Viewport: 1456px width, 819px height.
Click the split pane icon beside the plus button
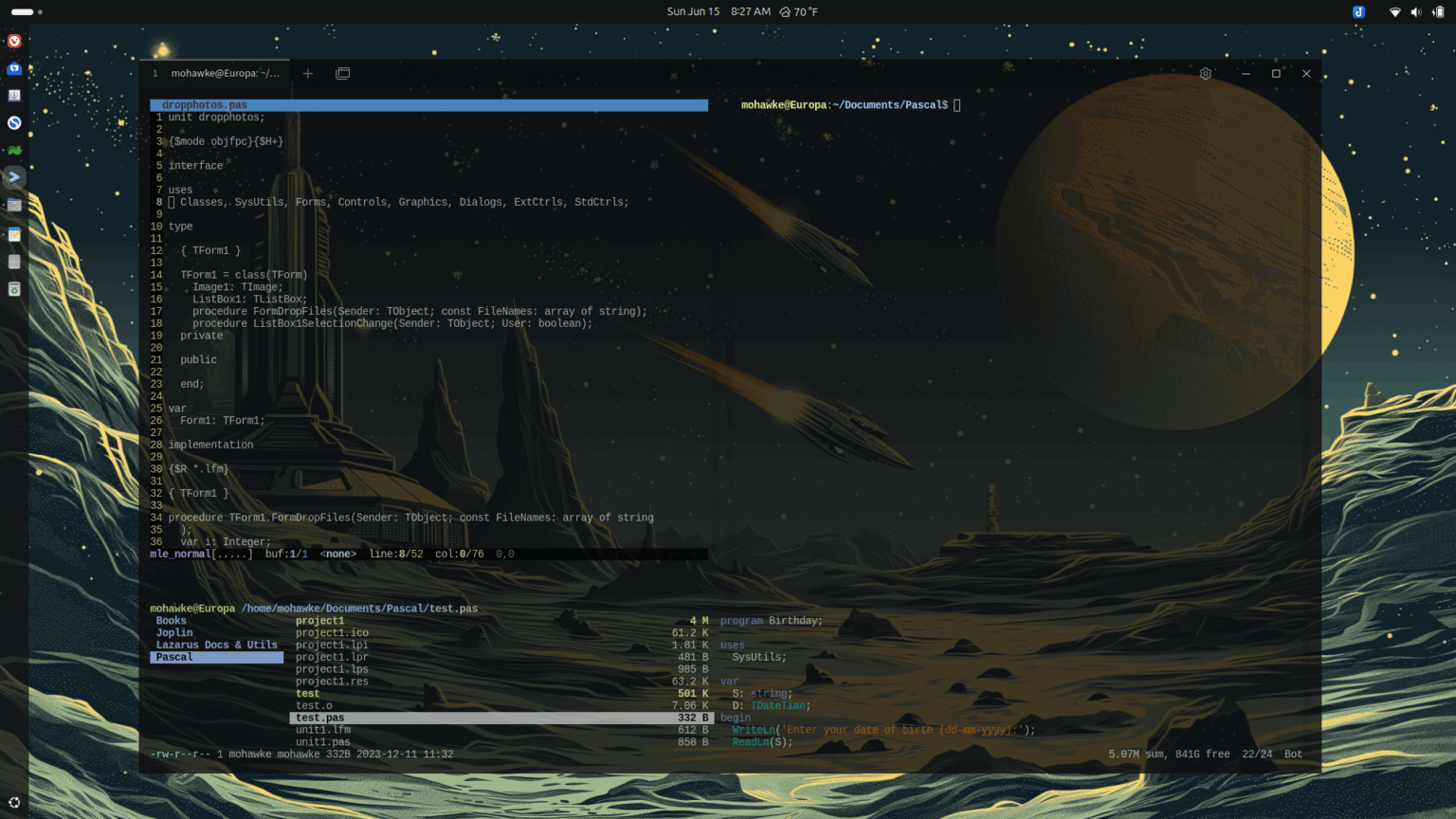tap(342, 73)
